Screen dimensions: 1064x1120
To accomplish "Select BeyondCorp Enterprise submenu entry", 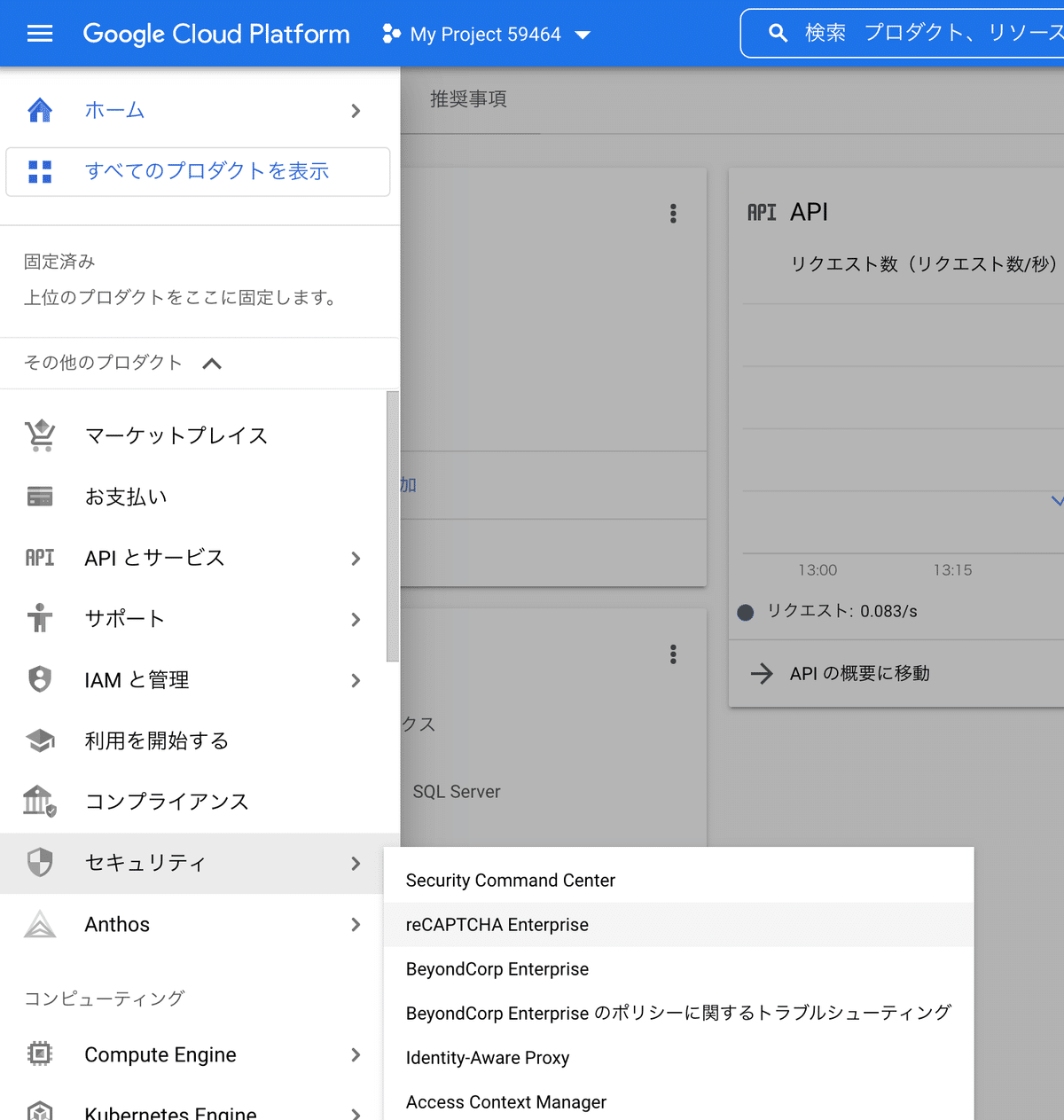I will pos(678,968).
